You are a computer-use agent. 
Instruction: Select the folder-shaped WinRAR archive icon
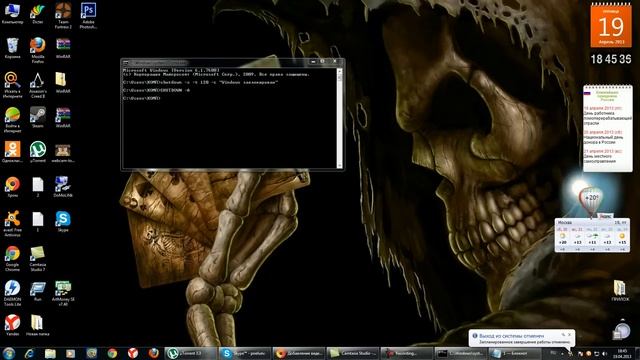[63, 82]
